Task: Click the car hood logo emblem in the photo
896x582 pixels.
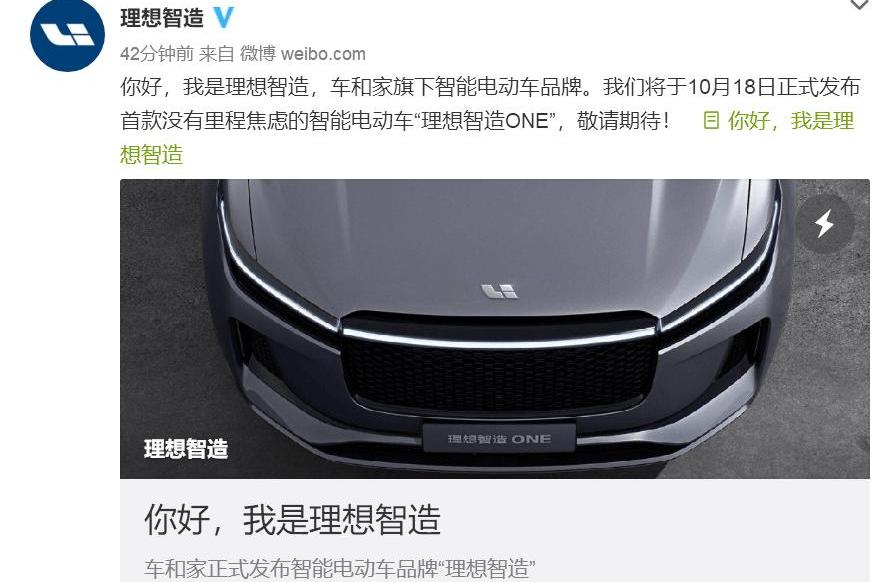Action: pos(499,292)
